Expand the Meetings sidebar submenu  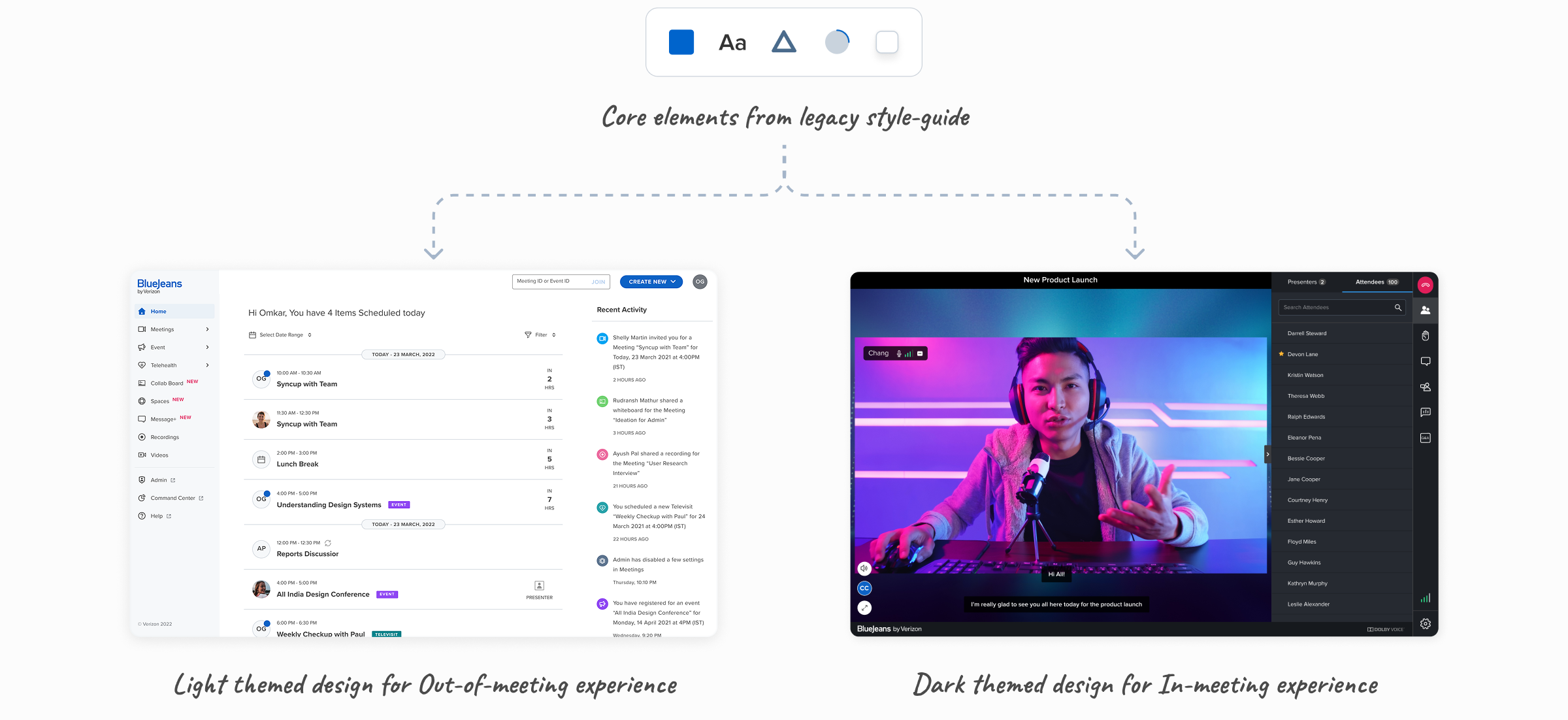pyautogui.click(x=207, y=329)
